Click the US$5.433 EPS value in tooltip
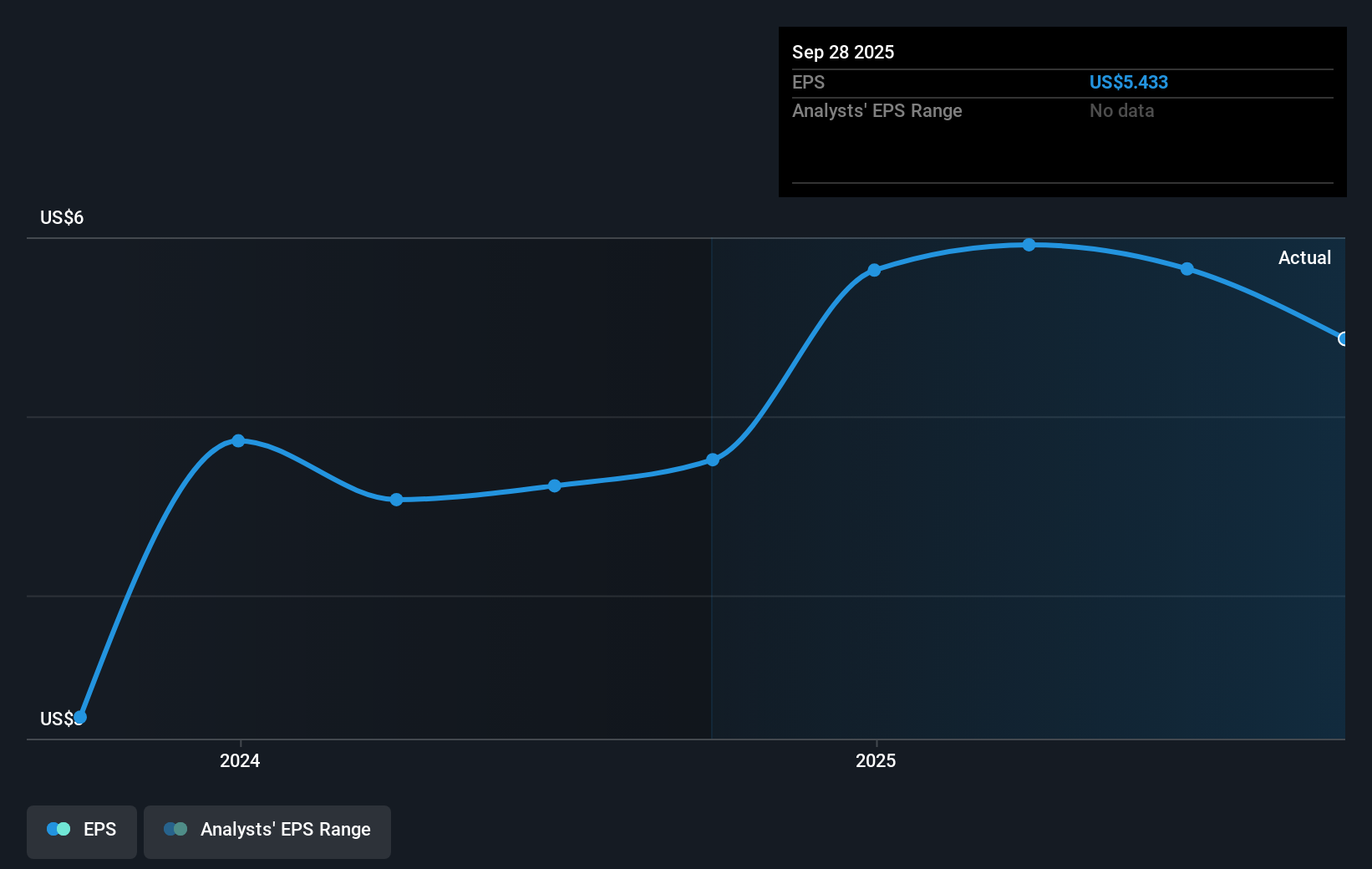This screenshot has height=869, width=1372. (x=1129, y=82)
